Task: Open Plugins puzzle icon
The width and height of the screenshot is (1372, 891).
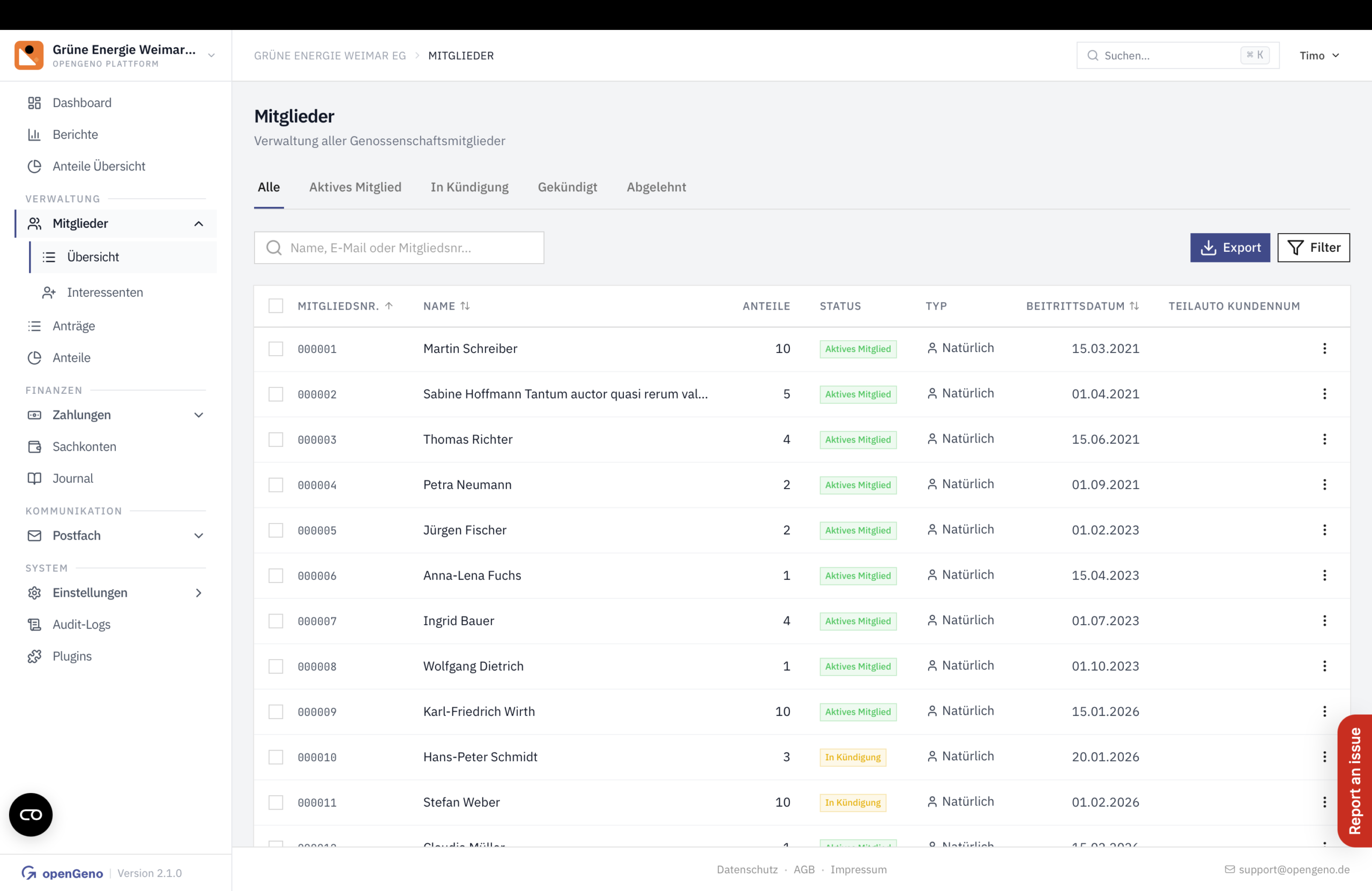Action: (35, 656)
